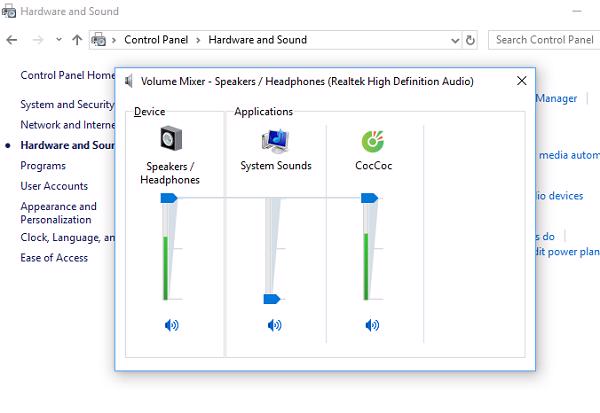
Task: Click the Speakers / Headphones device icon
Action: coord(171,138)
